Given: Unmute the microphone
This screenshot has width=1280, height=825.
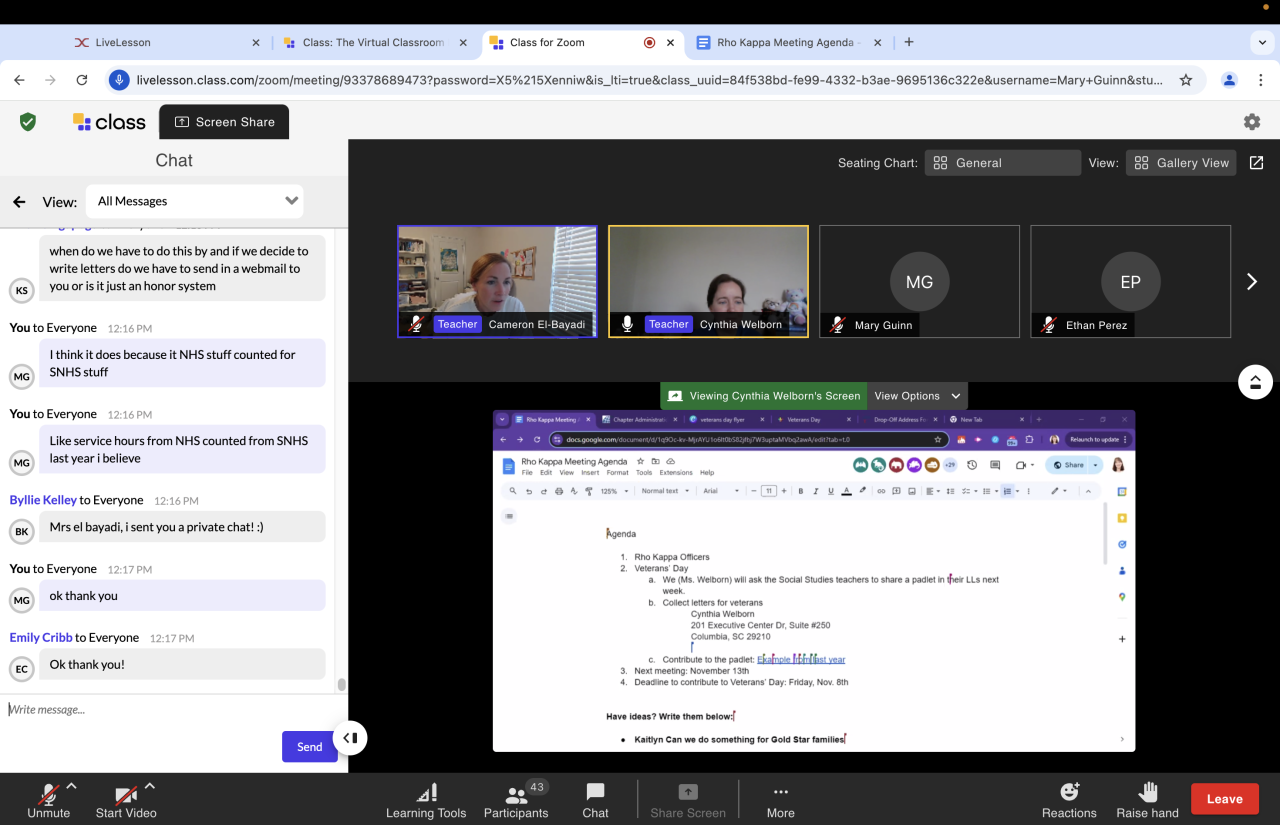Looking at the screenshot, I should [x=48, y=800].
